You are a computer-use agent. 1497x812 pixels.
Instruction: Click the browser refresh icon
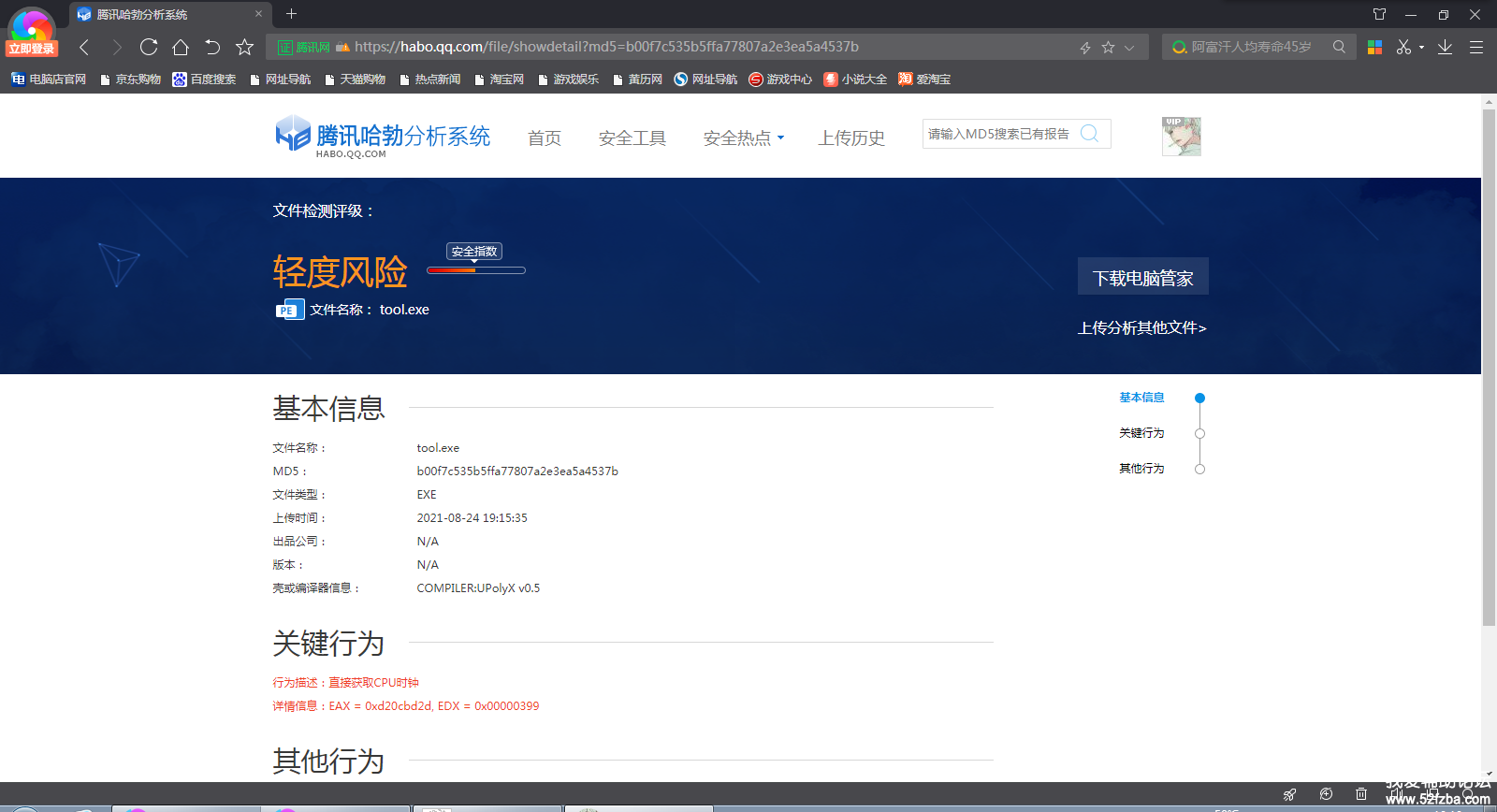tap(149, 47)
